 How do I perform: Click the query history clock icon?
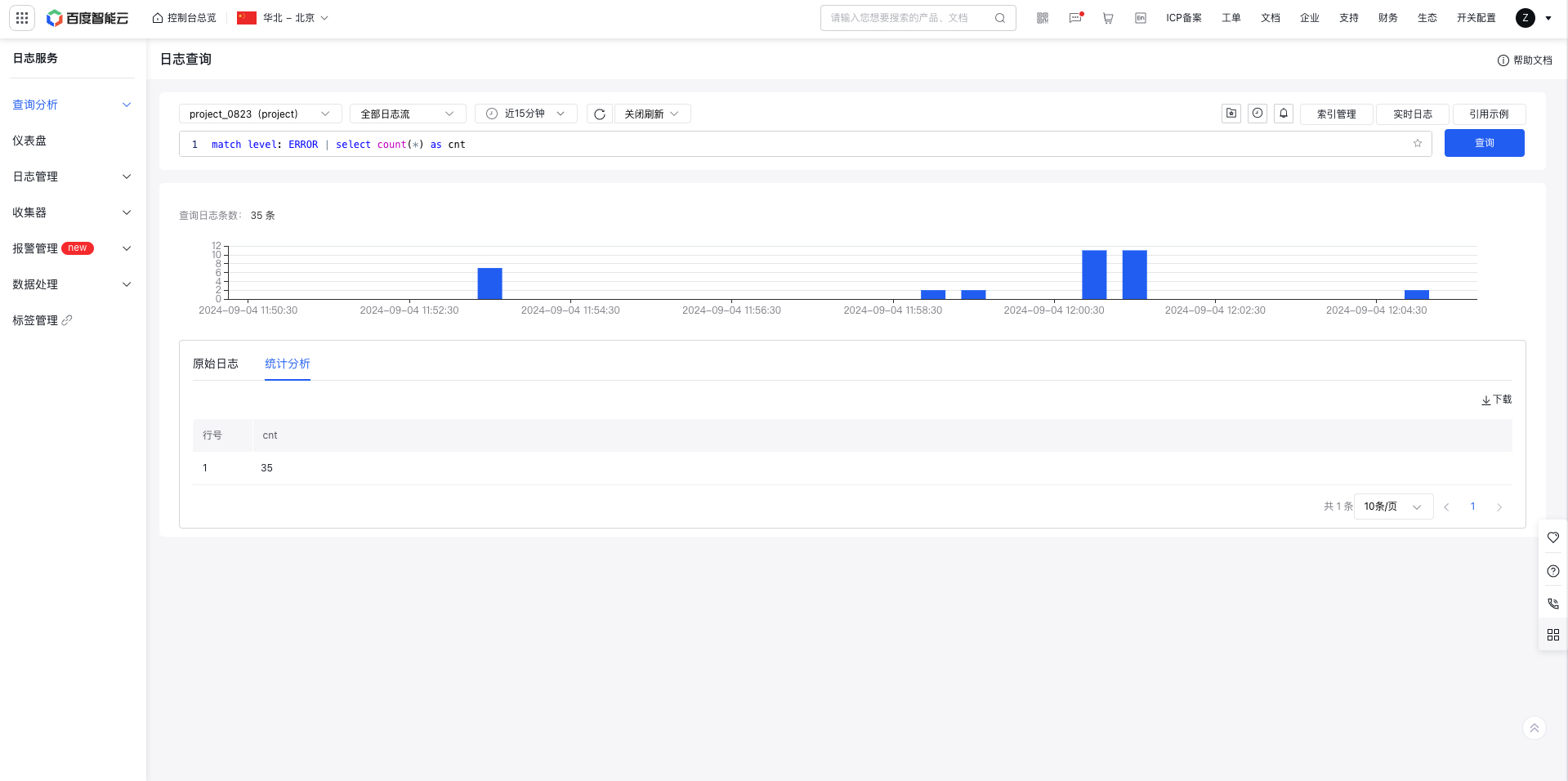point(1258,114)
